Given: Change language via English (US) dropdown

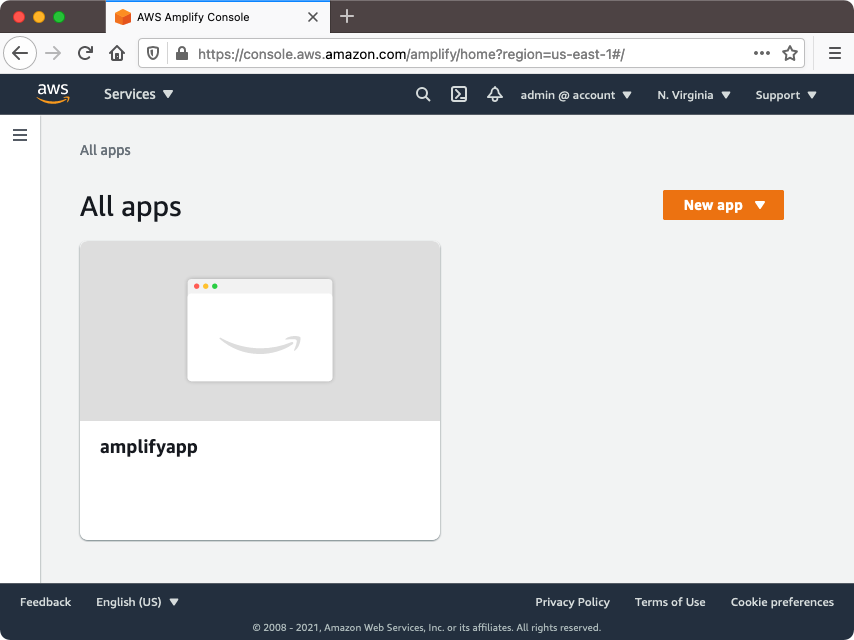Looking at the screenshot, I should [x=137, y=602].
